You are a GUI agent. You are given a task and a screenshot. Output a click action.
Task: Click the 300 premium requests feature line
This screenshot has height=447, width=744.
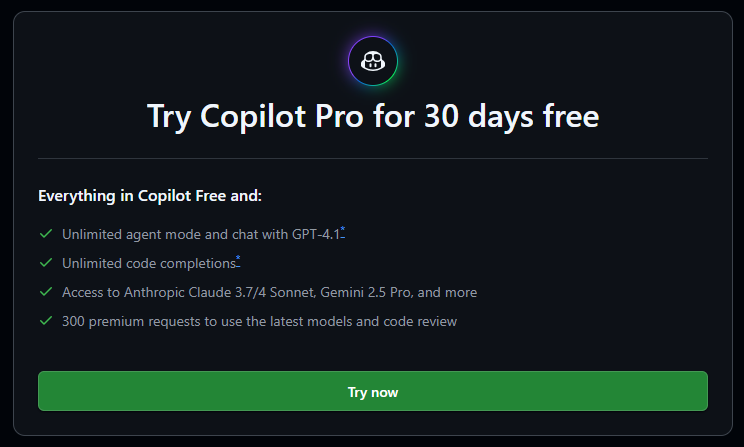pos(260,321)
